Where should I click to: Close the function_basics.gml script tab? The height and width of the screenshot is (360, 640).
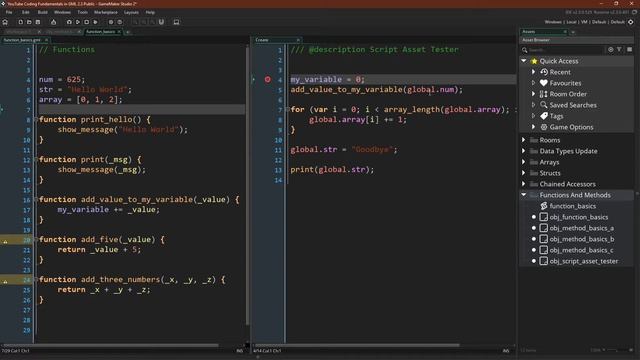coord(46,40)
